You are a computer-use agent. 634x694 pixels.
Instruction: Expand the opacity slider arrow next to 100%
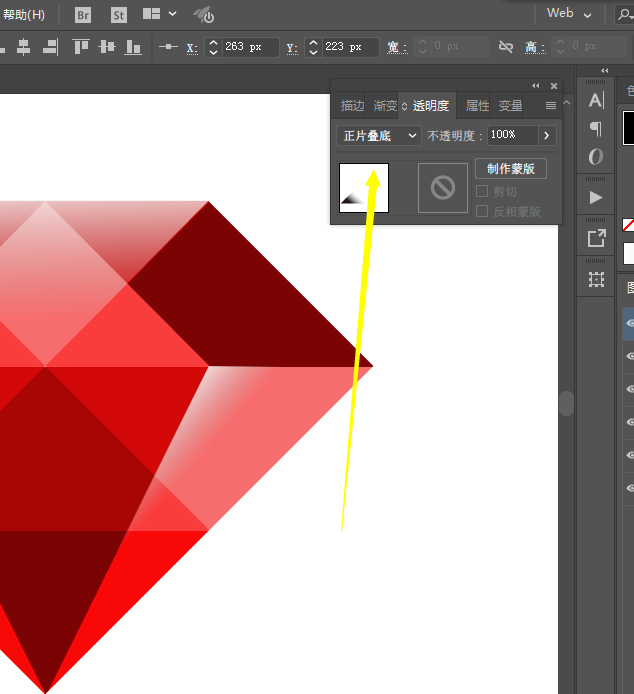tap(546, 135)
